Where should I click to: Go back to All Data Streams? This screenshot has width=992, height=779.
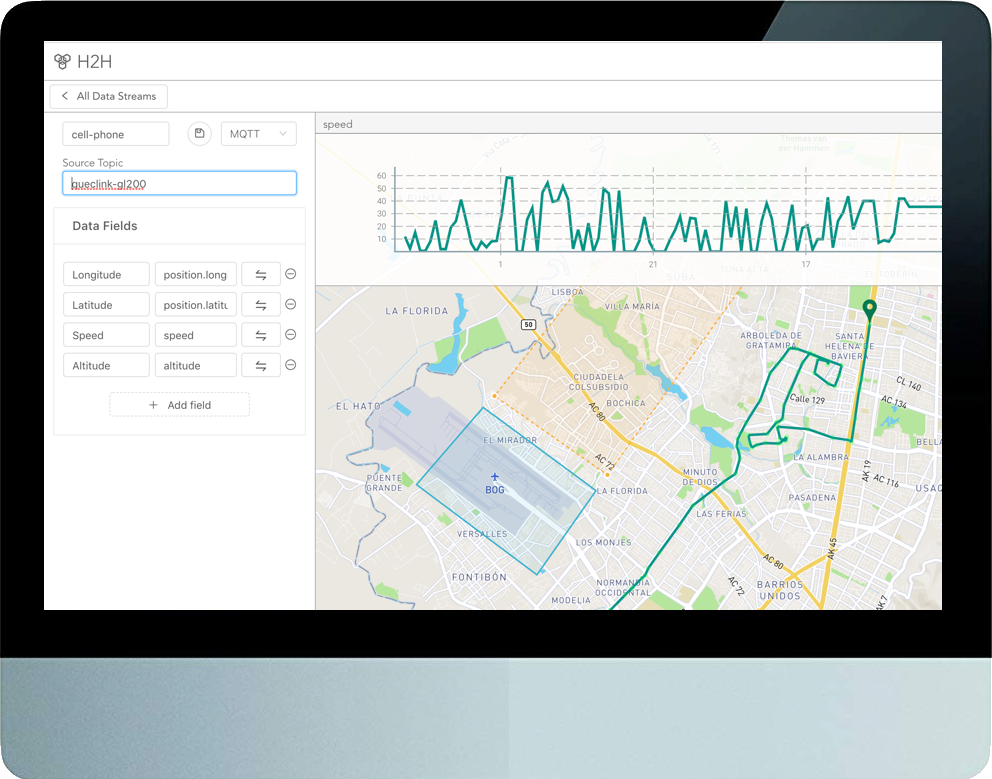click(x=109, y=96)
